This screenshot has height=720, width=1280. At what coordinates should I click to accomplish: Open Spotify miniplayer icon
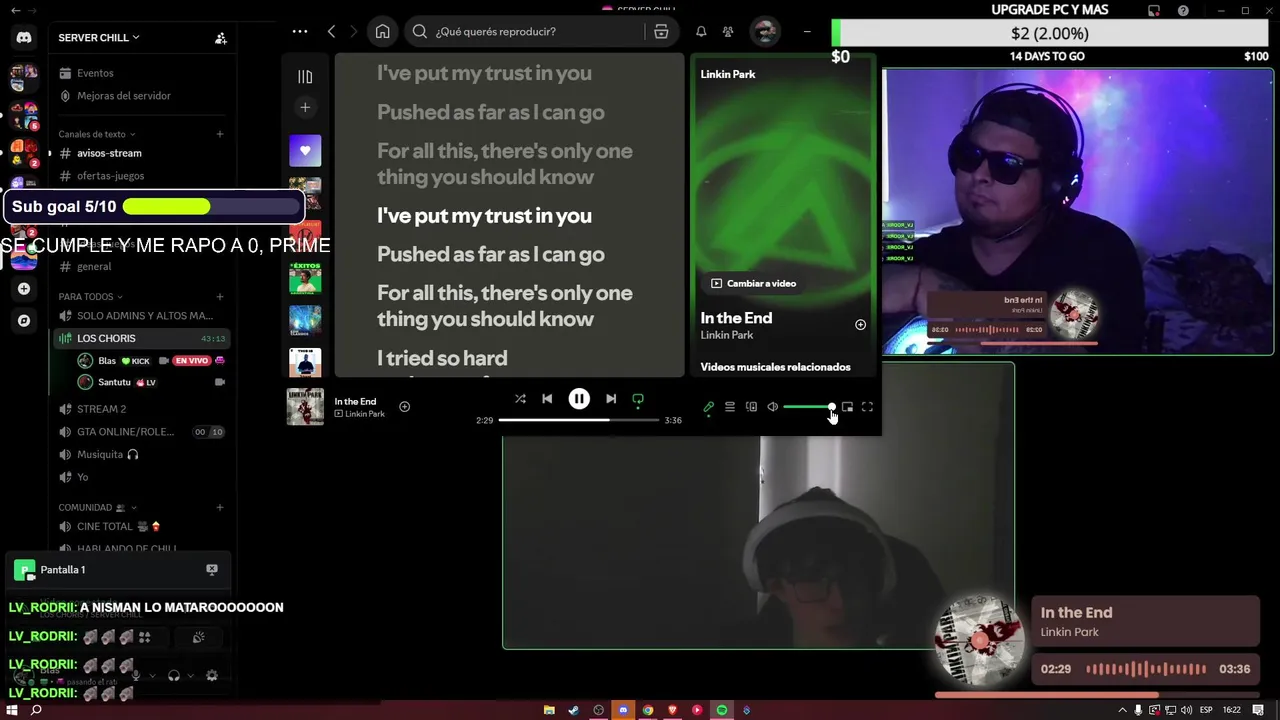847,407
